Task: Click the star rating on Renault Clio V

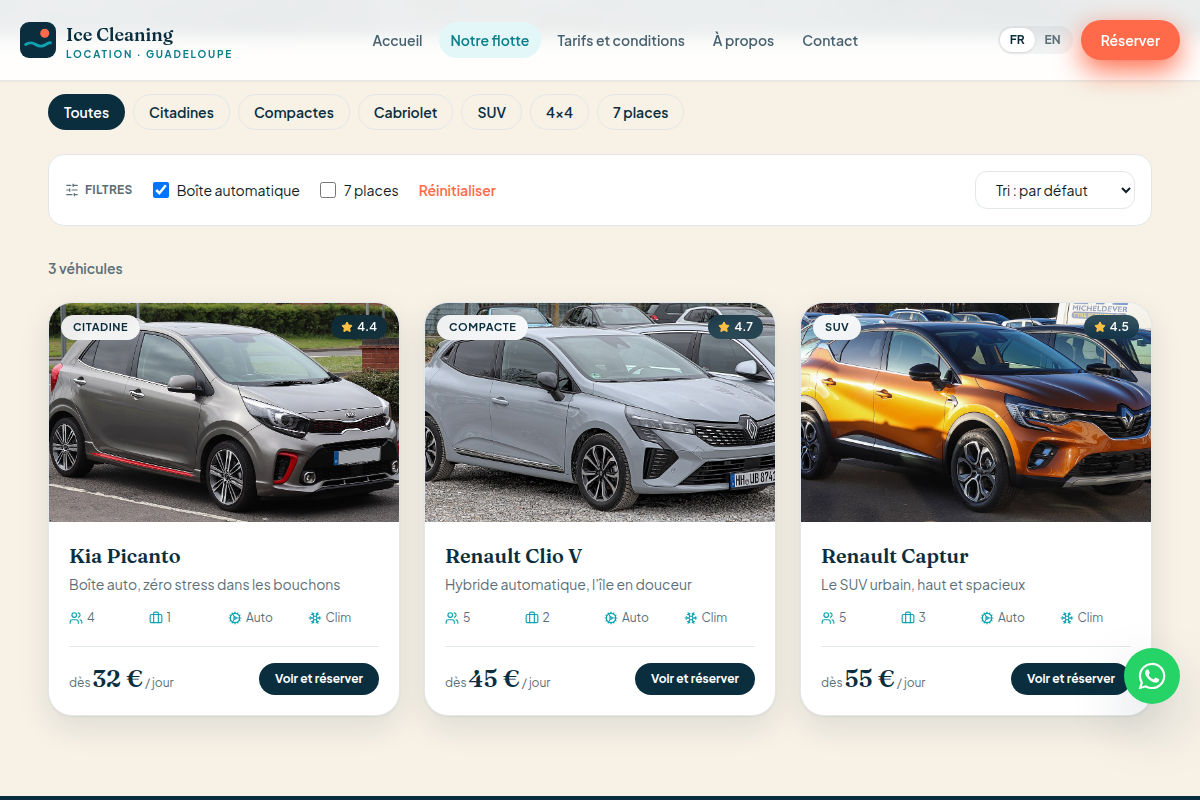Action: (735, 327)
